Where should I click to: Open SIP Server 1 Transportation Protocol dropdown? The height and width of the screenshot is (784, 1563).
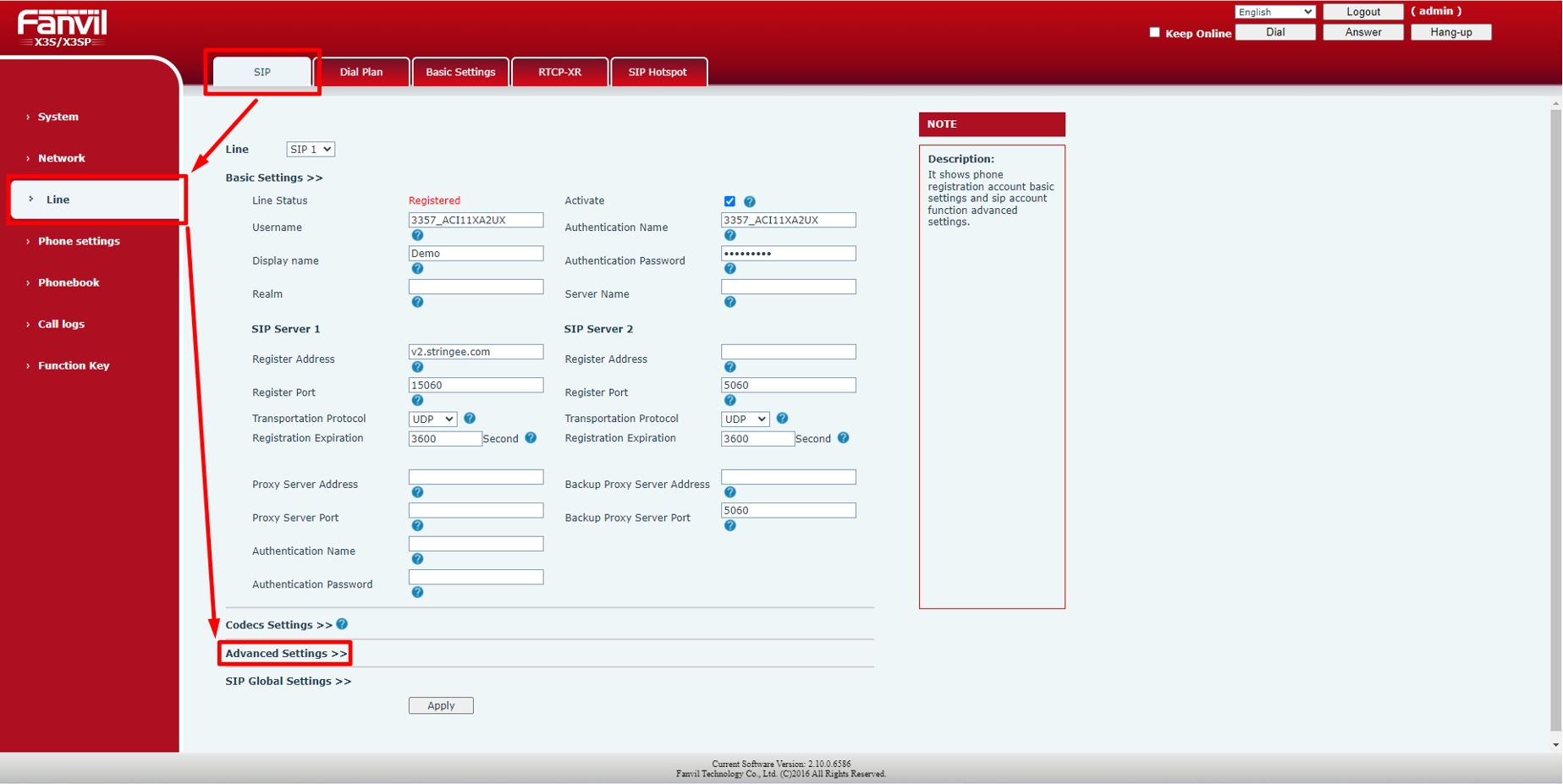coord(432,419)
